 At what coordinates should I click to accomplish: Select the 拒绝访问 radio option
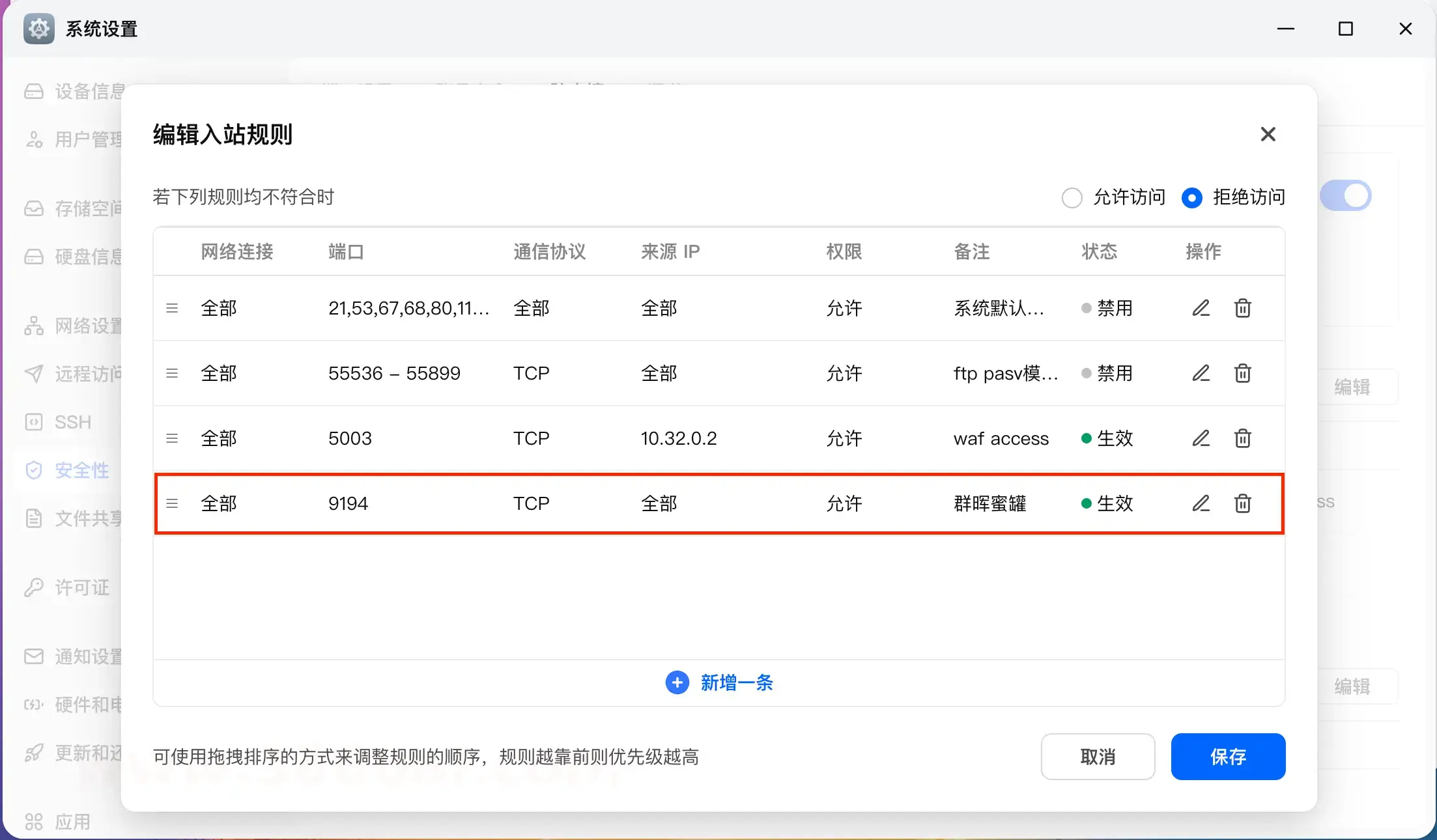click(1191, 197)
